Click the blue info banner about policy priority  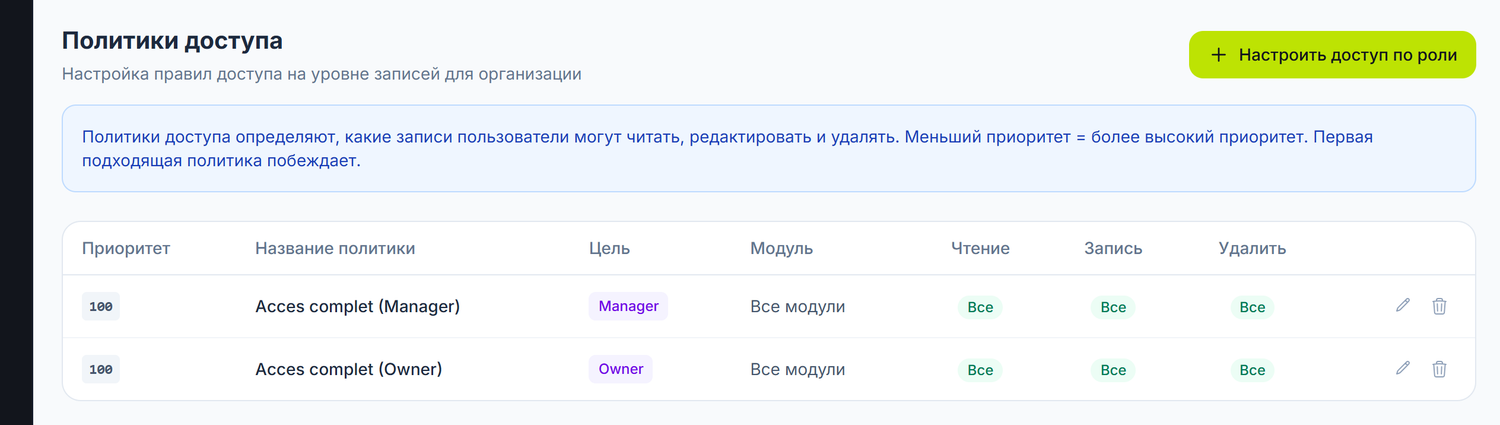point(769,148)
